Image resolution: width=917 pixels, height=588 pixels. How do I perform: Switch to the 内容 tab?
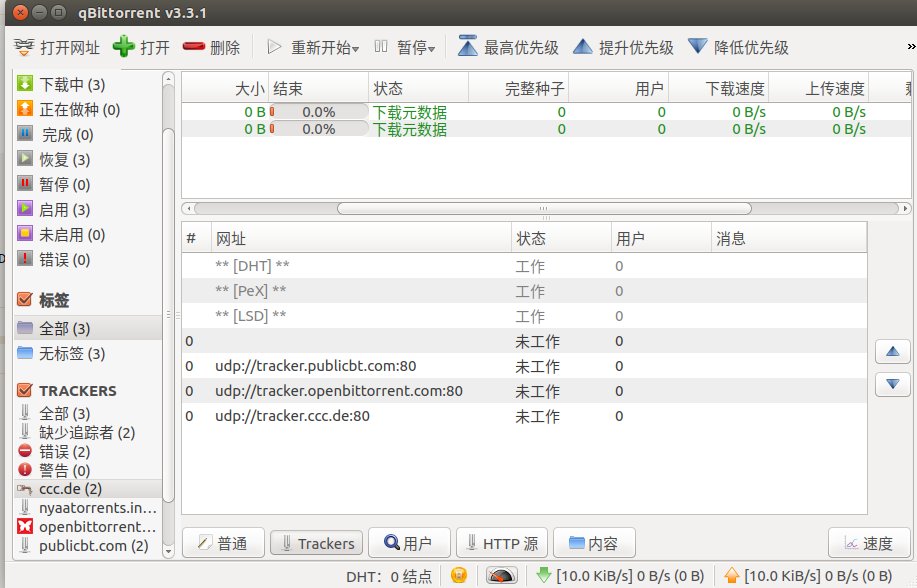coord(594,543)
